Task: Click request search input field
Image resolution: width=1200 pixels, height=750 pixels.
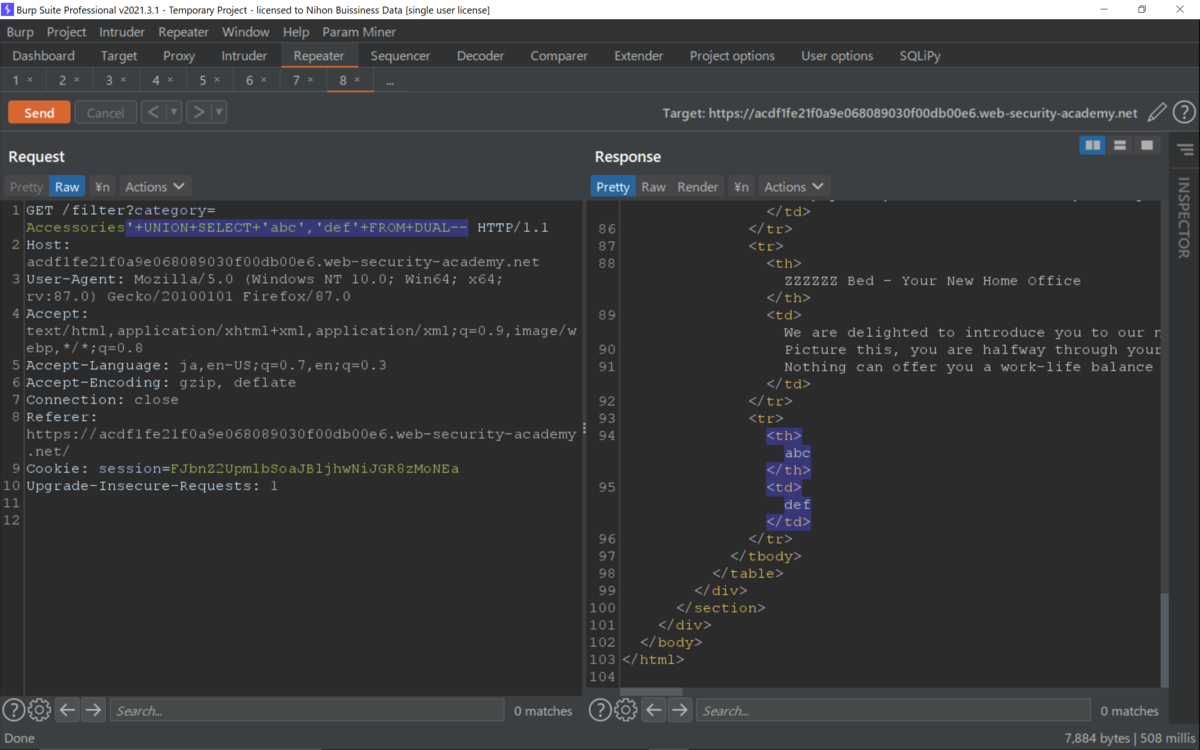Action: pos(307,710)
